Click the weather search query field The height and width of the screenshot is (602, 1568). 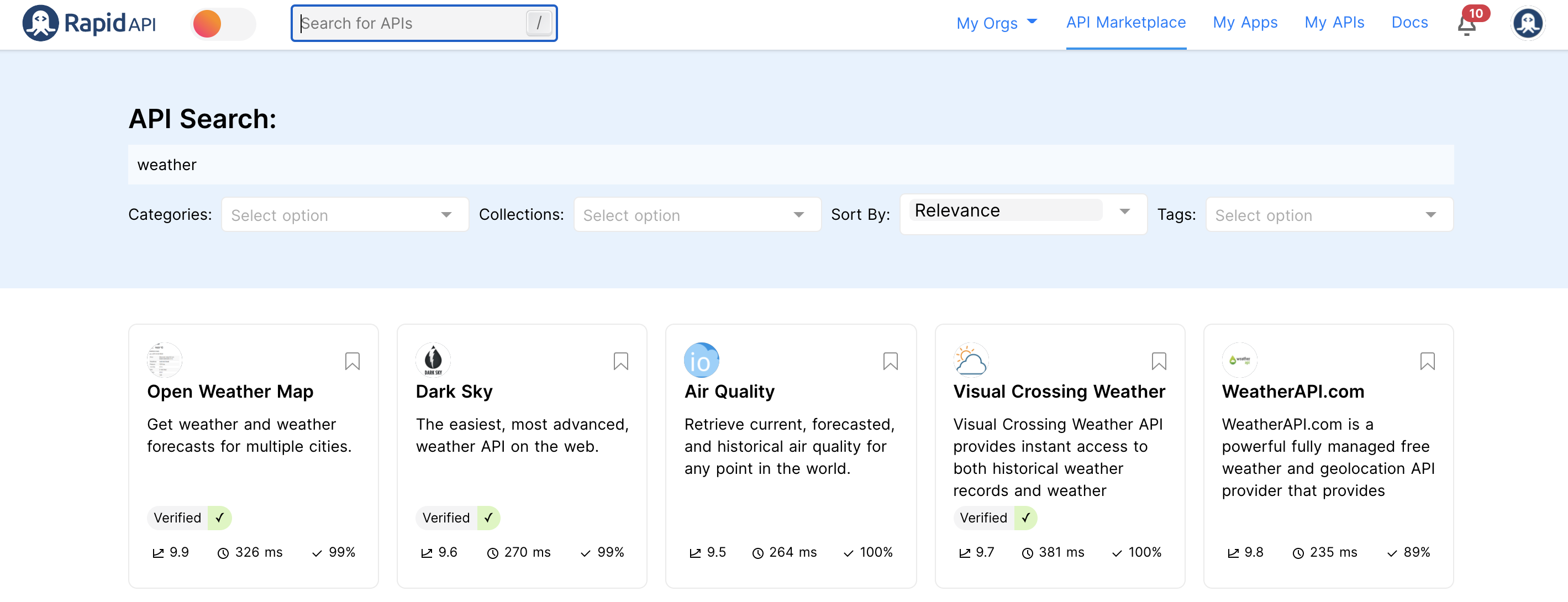tap(791, 165)
